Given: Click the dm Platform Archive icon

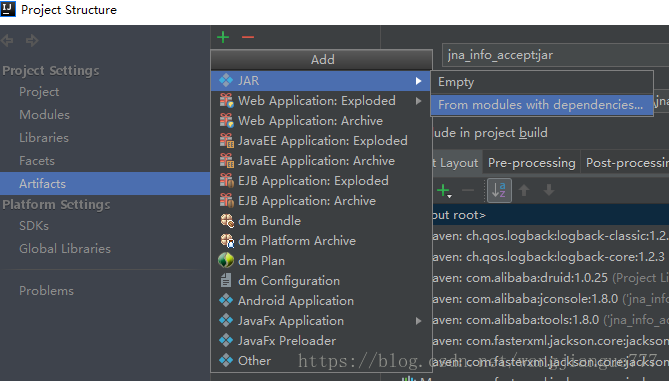Looking at the screenshot, I should [227, 241].
